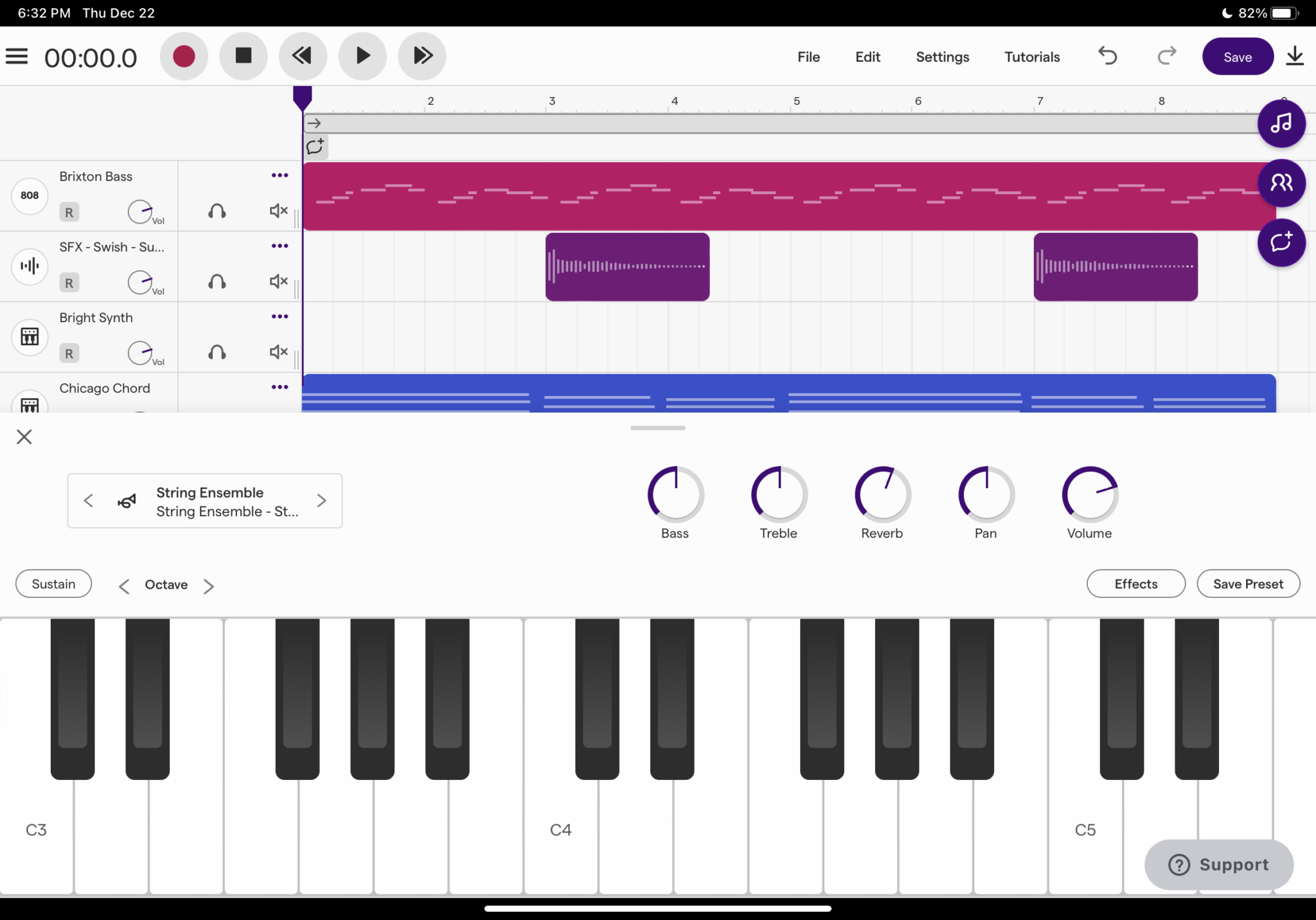Screen dimensions: 1316x920
Task: Enable Sustain on the keyboard
Action: (54, 584)
